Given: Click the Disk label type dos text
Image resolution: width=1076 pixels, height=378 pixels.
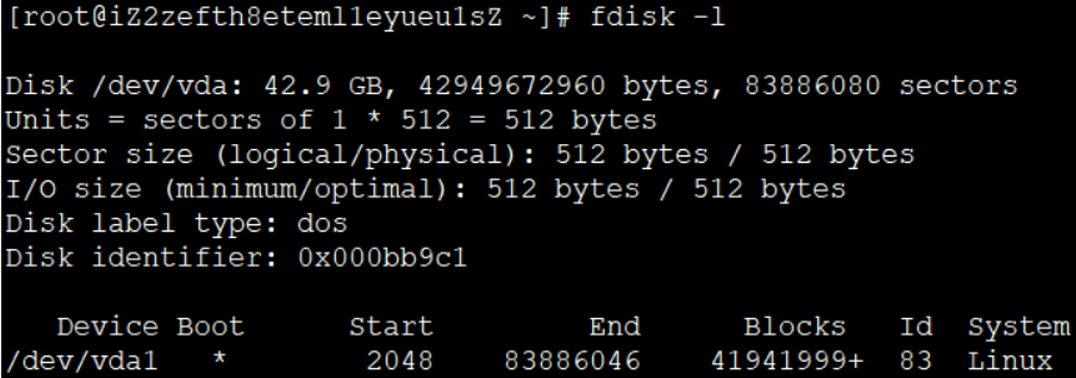Looking at the screenshot, I should 177,223.
